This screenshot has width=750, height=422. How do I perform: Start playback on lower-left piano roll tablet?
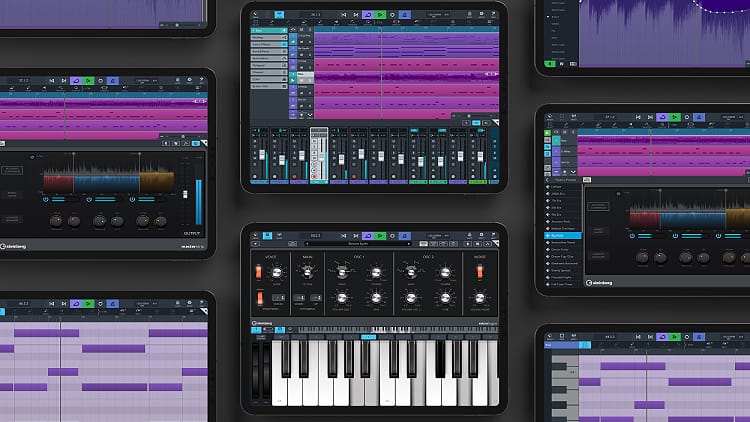pyautogui.click(x=88, y=303)
